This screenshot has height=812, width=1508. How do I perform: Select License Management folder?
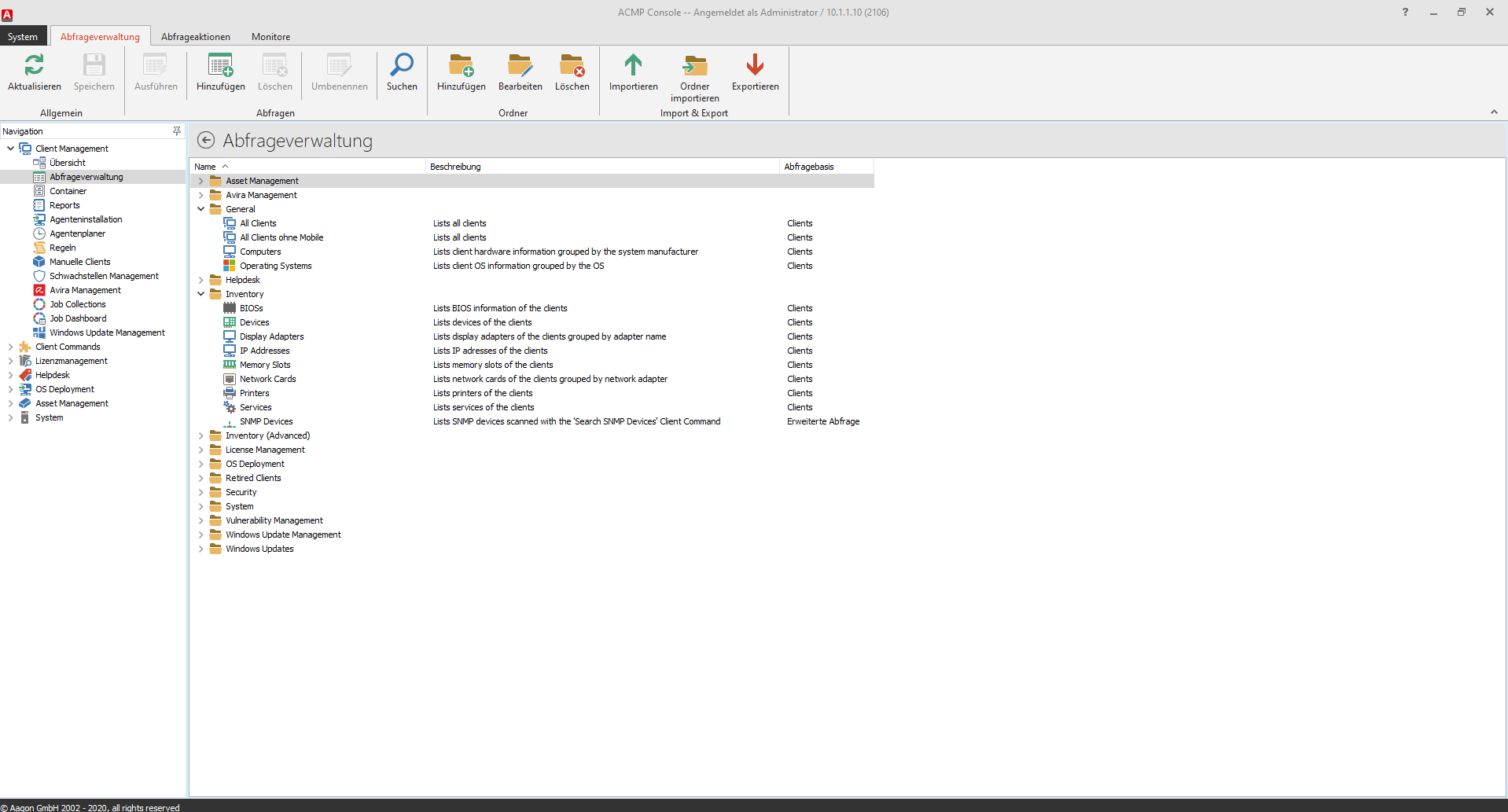pyautogui.click(x=265, y=450)
